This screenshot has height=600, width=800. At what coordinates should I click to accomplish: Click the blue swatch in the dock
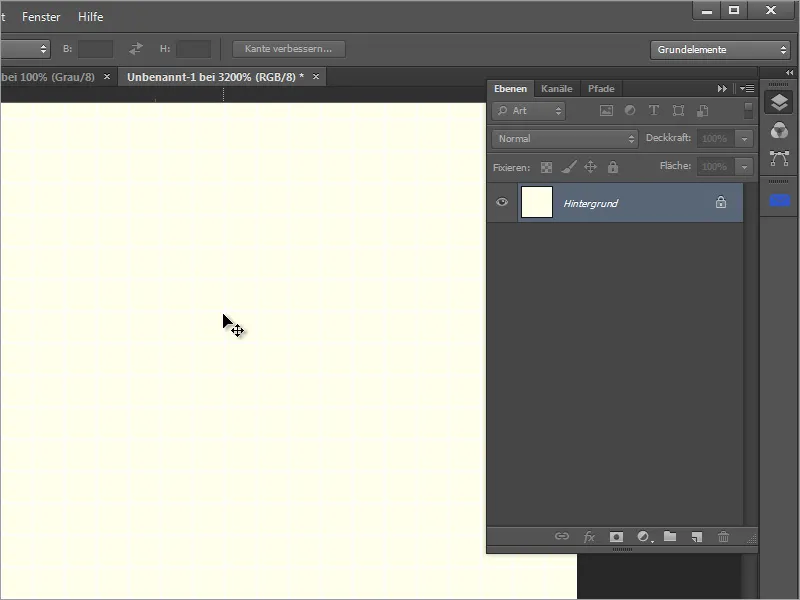point(780,201)
